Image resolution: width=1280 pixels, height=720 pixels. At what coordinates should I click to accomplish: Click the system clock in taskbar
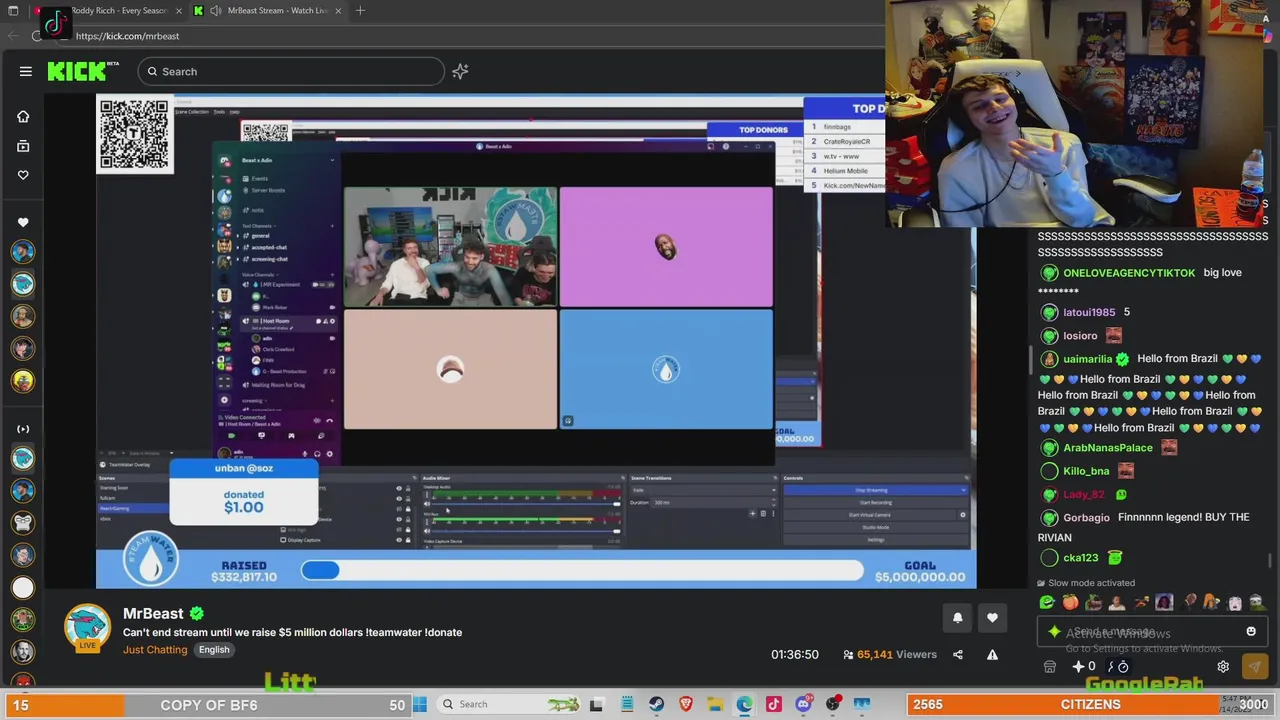[x=1236, y=703]
